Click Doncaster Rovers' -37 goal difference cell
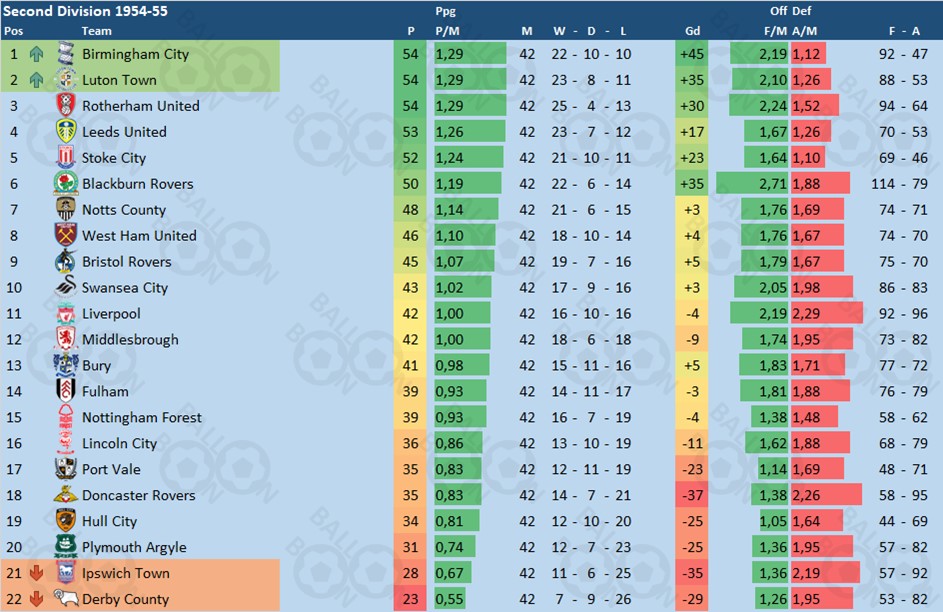Image resolution: width=943 pixels, height=612 pixels. (692, 495)
